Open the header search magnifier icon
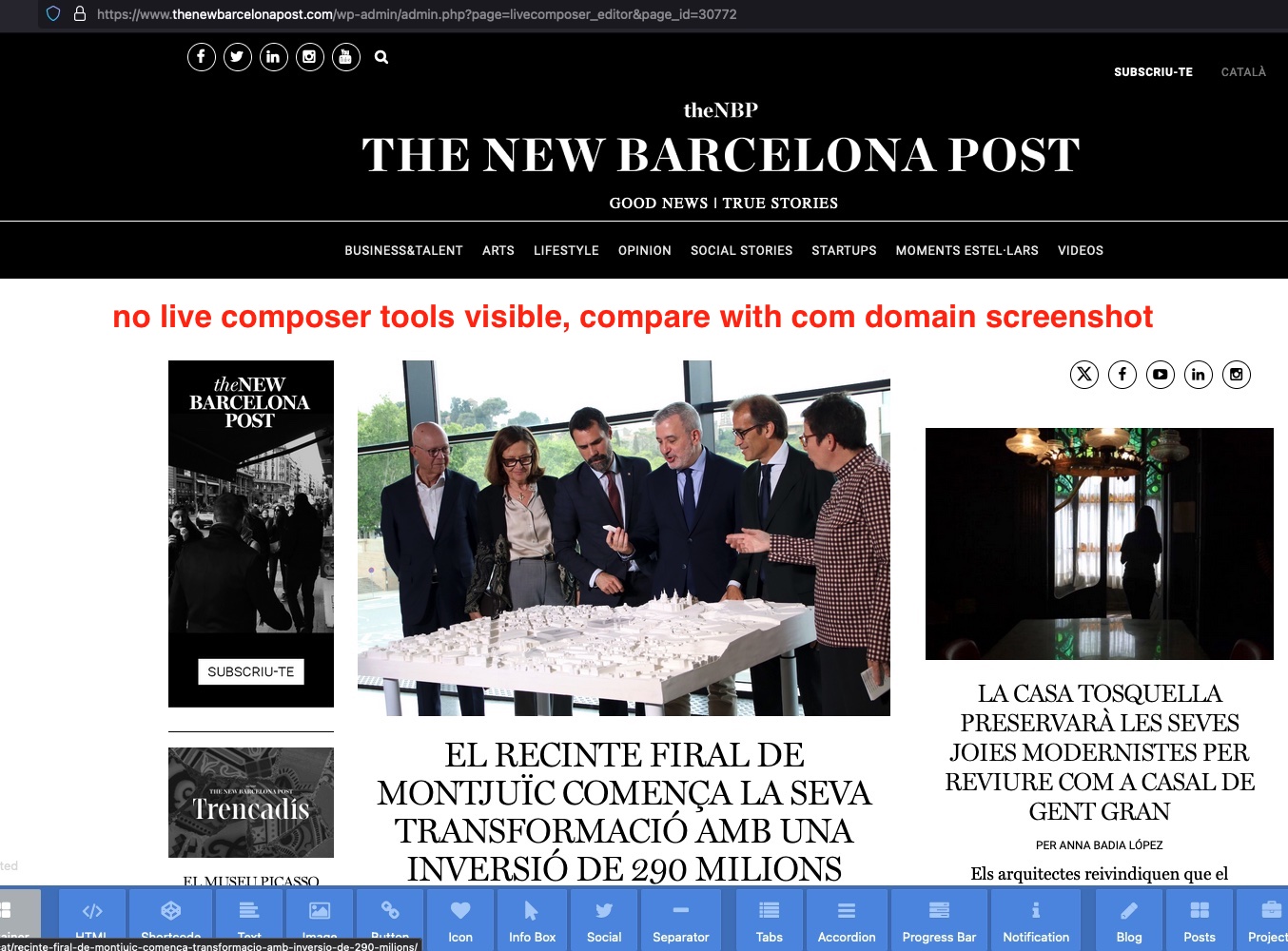1288x951 pixels. [x=381, y=57]
